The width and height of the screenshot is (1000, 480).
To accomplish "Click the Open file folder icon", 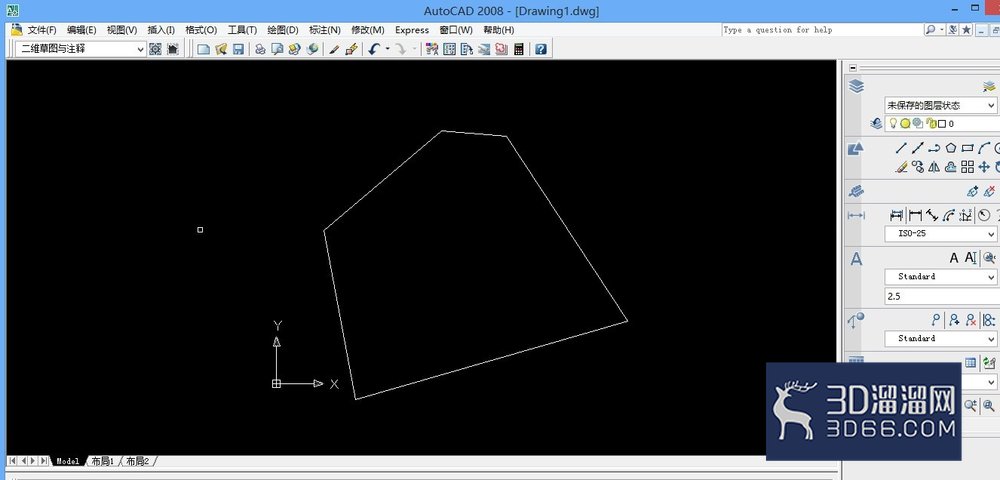I will (x=221, y=49).
